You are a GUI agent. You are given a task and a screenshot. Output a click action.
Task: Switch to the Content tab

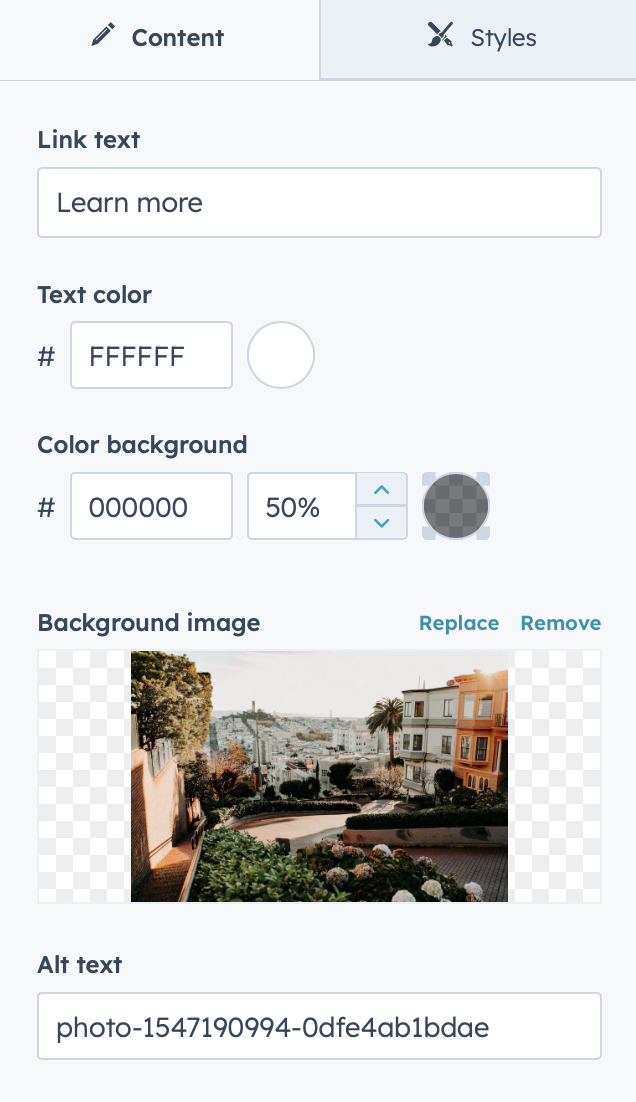(159, 39)
